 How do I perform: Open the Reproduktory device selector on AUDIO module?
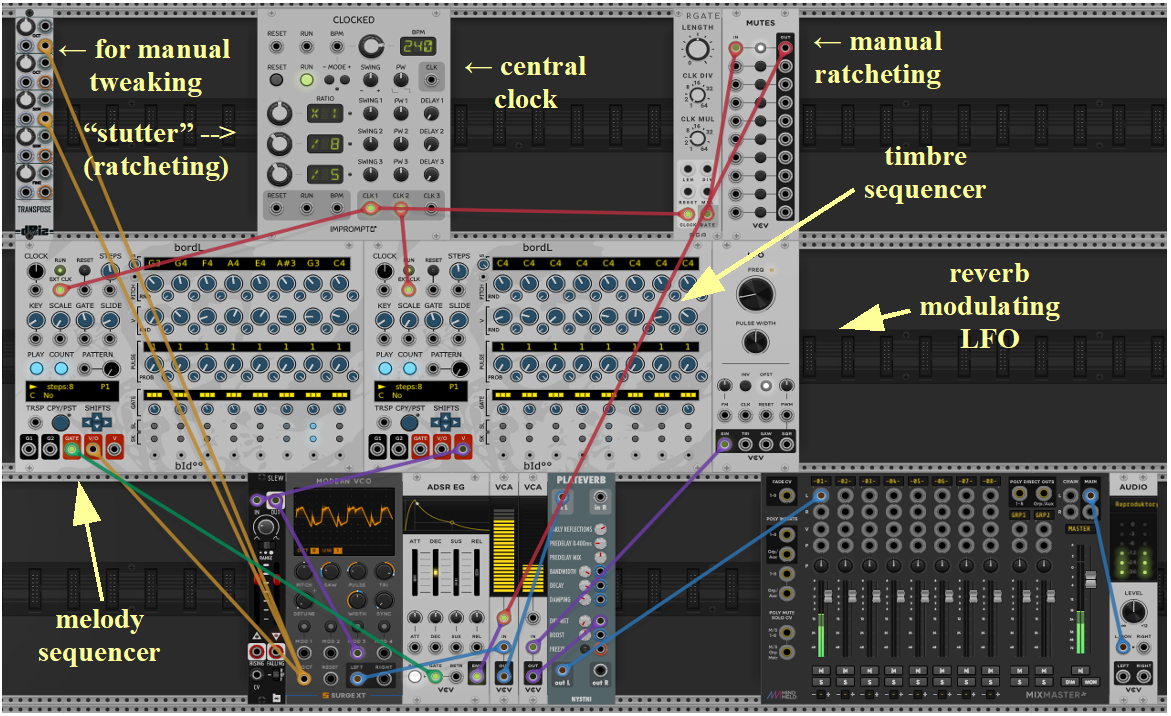(1136, 505)
